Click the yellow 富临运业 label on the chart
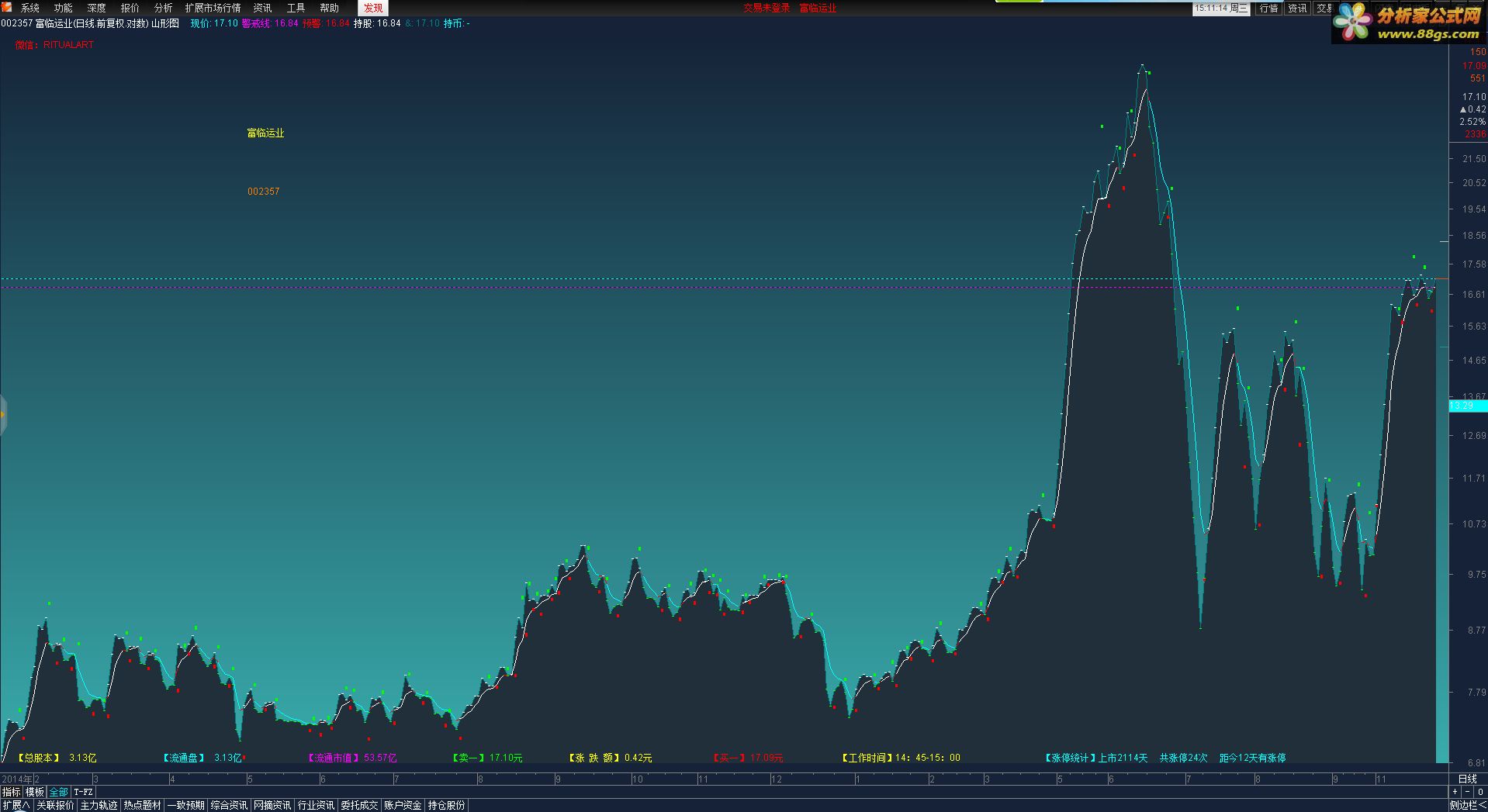 [x=265, y=133]
